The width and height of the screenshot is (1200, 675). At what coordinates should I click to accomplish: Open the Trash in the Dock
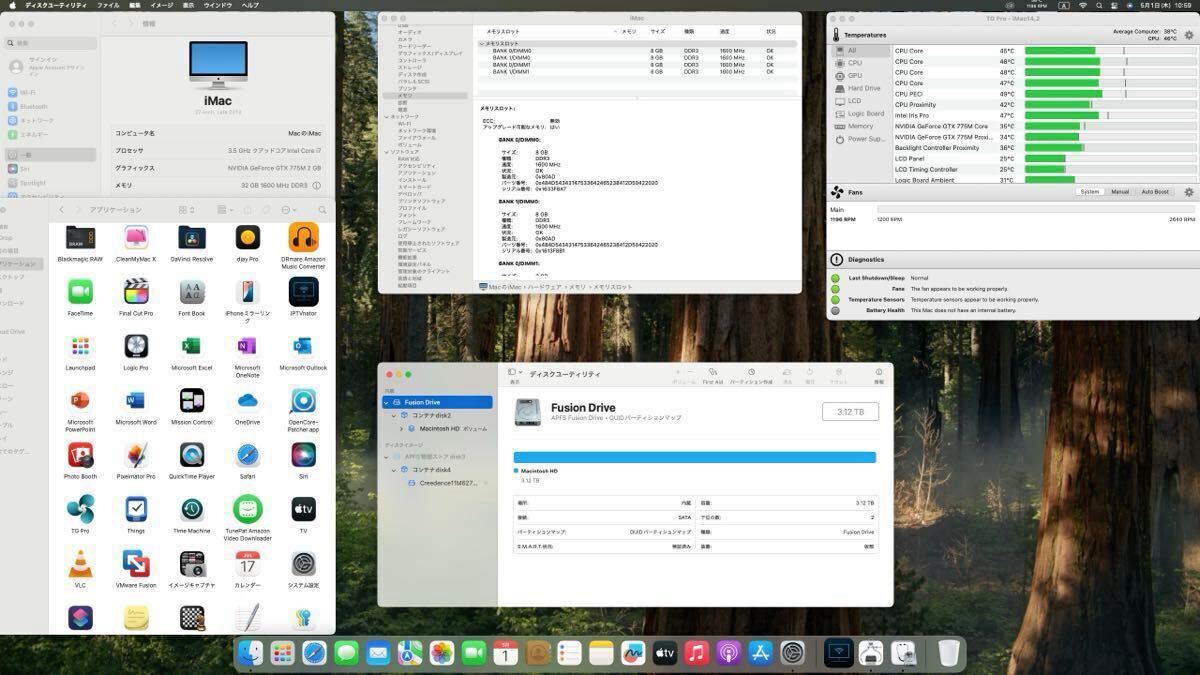pyautogui.click(x=949, y=654)
